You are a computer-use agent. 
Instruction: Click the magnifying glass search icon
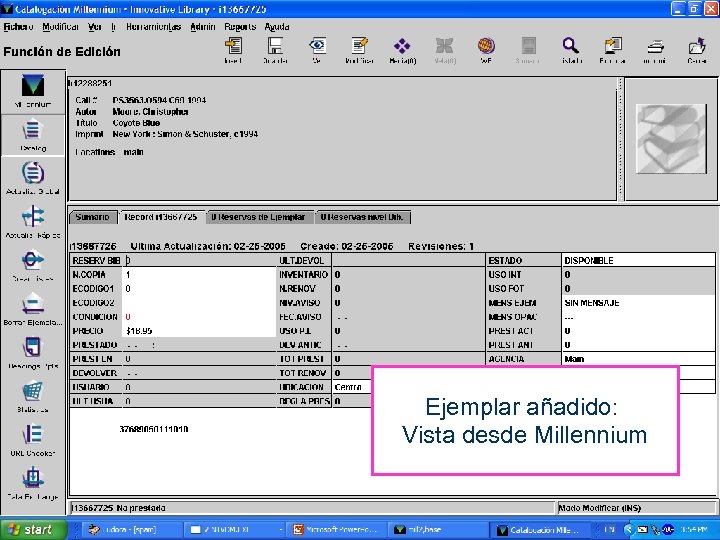[x=571, y=50]
